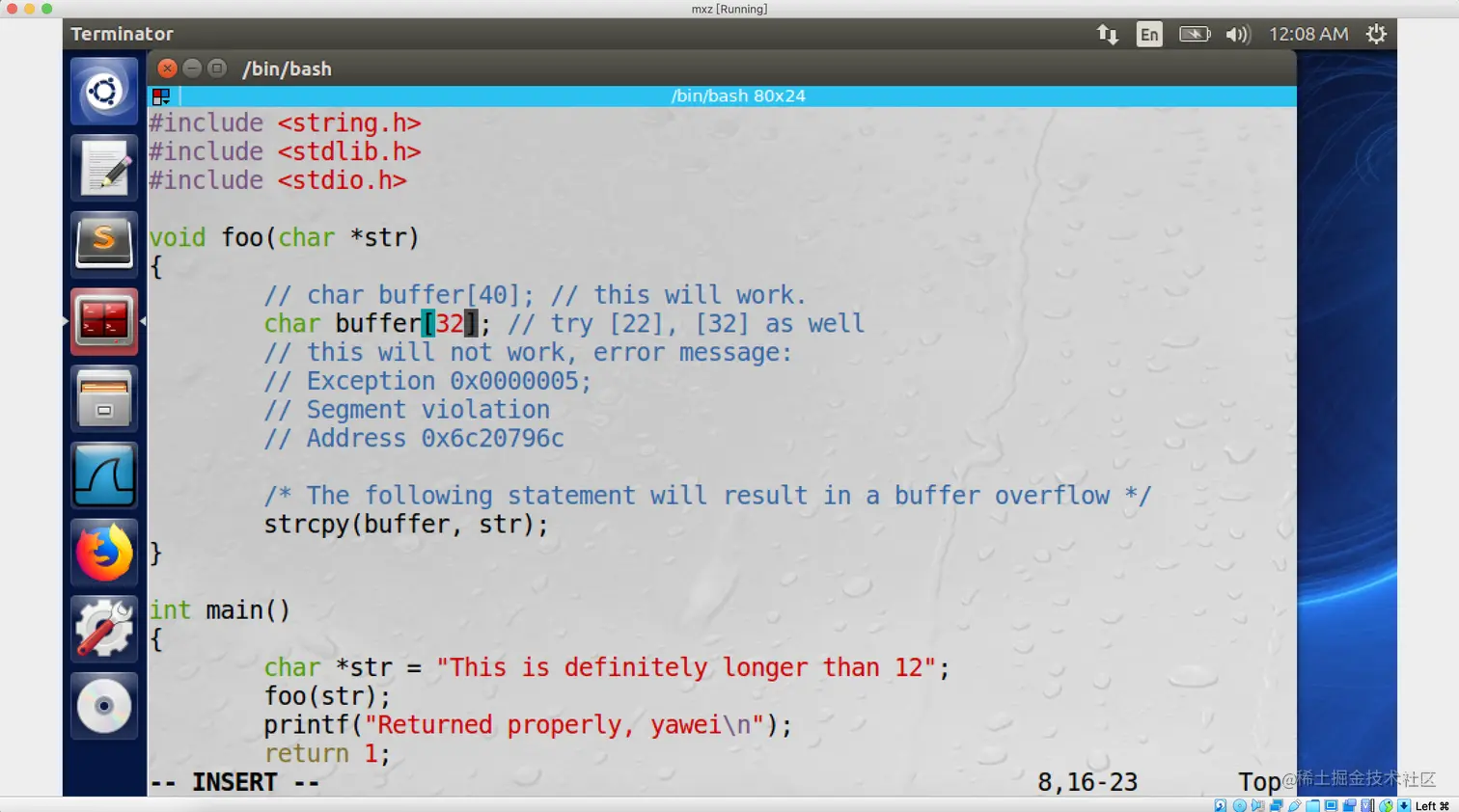Launch the Text Editor from the dock

(x=104, y=168)
